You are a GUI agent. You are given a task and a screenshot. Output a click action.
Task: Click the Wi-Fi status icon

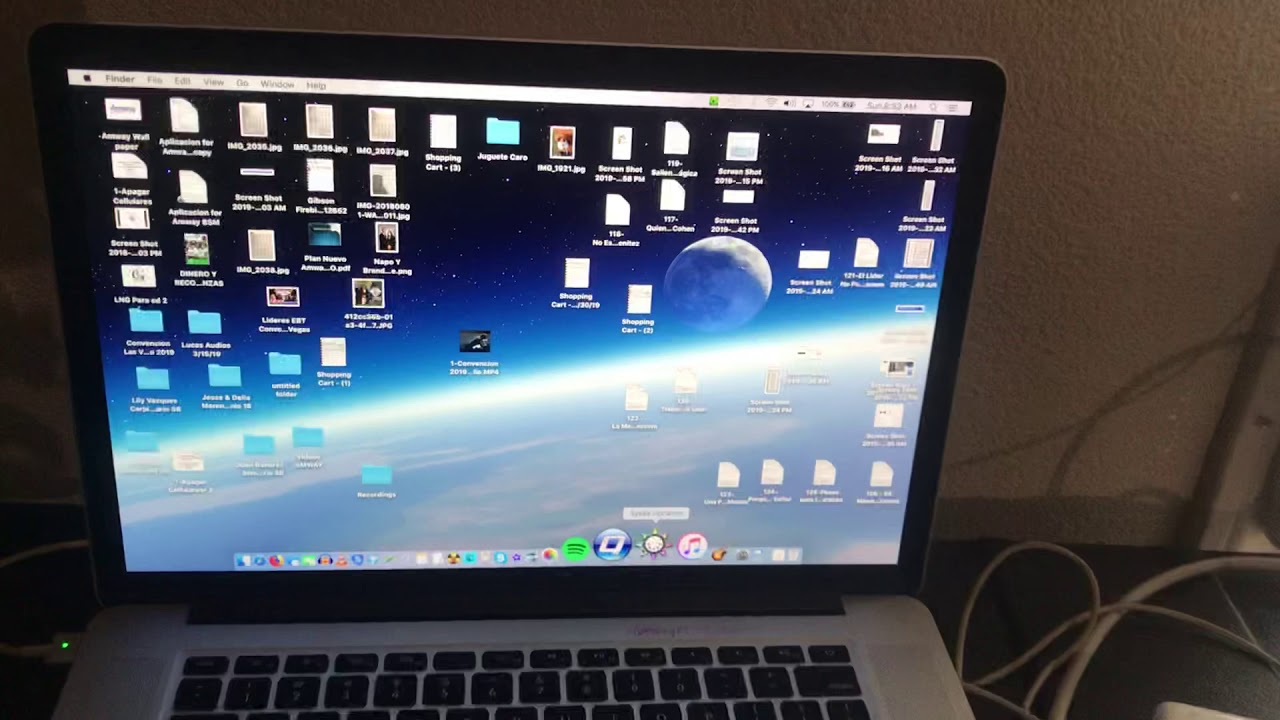click(771, 102)
